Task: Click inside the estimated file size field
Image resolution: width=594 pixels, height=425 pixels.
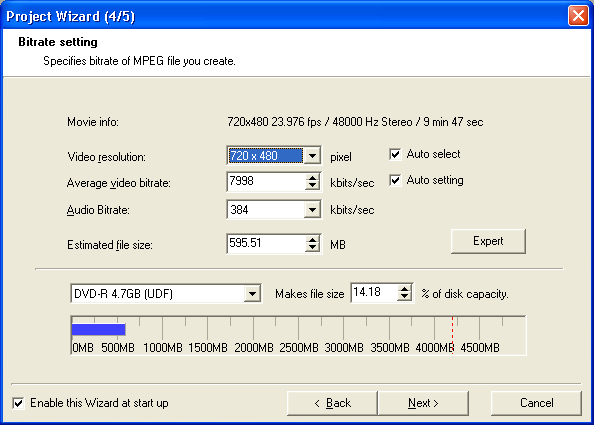Action: [x=266, y=244]
